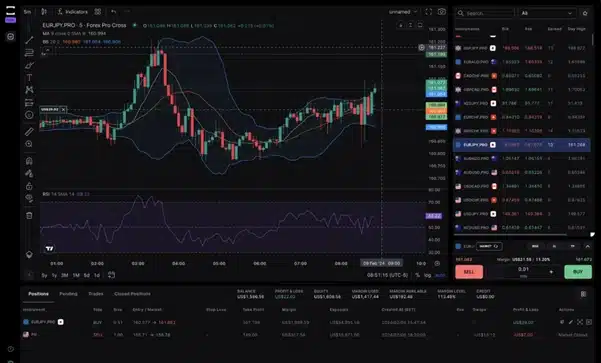Select the USDJPY.PRO watchlist row

(522, 214)
